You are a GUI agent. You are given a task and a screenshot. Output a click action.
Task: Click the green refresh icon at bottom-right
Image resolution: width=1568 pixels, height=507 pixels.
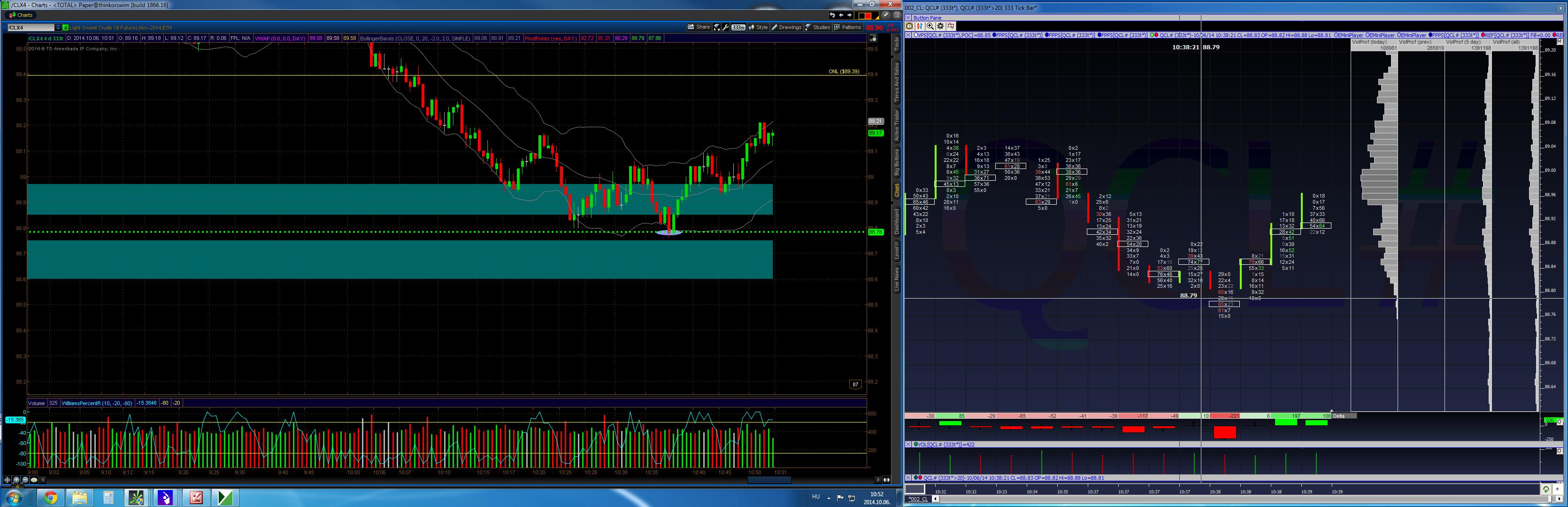(x=1545, y=489)
